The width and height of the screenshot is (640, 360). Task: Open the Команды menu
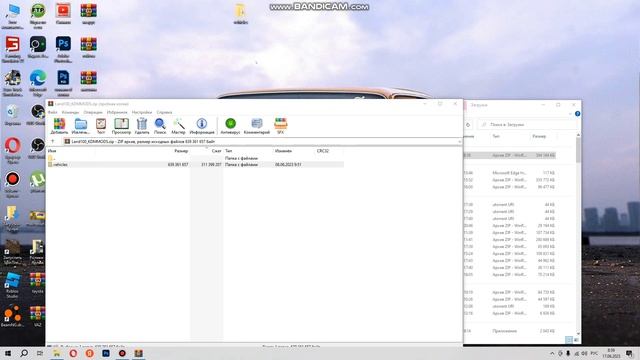tap(70, 112)
